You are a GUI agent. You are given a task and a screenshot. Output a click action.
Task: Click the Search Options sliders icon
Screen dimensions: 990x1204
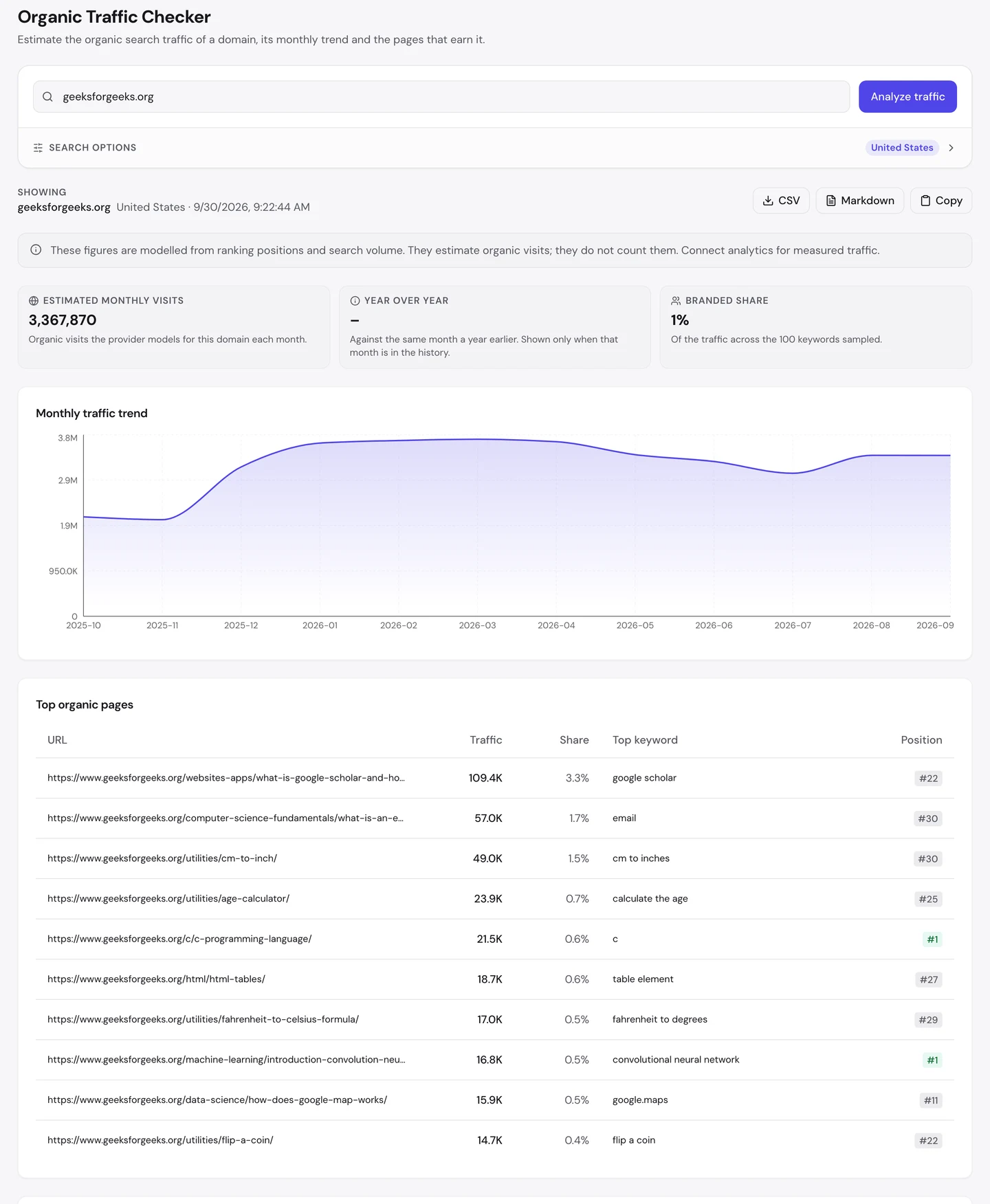click(38, 148)
